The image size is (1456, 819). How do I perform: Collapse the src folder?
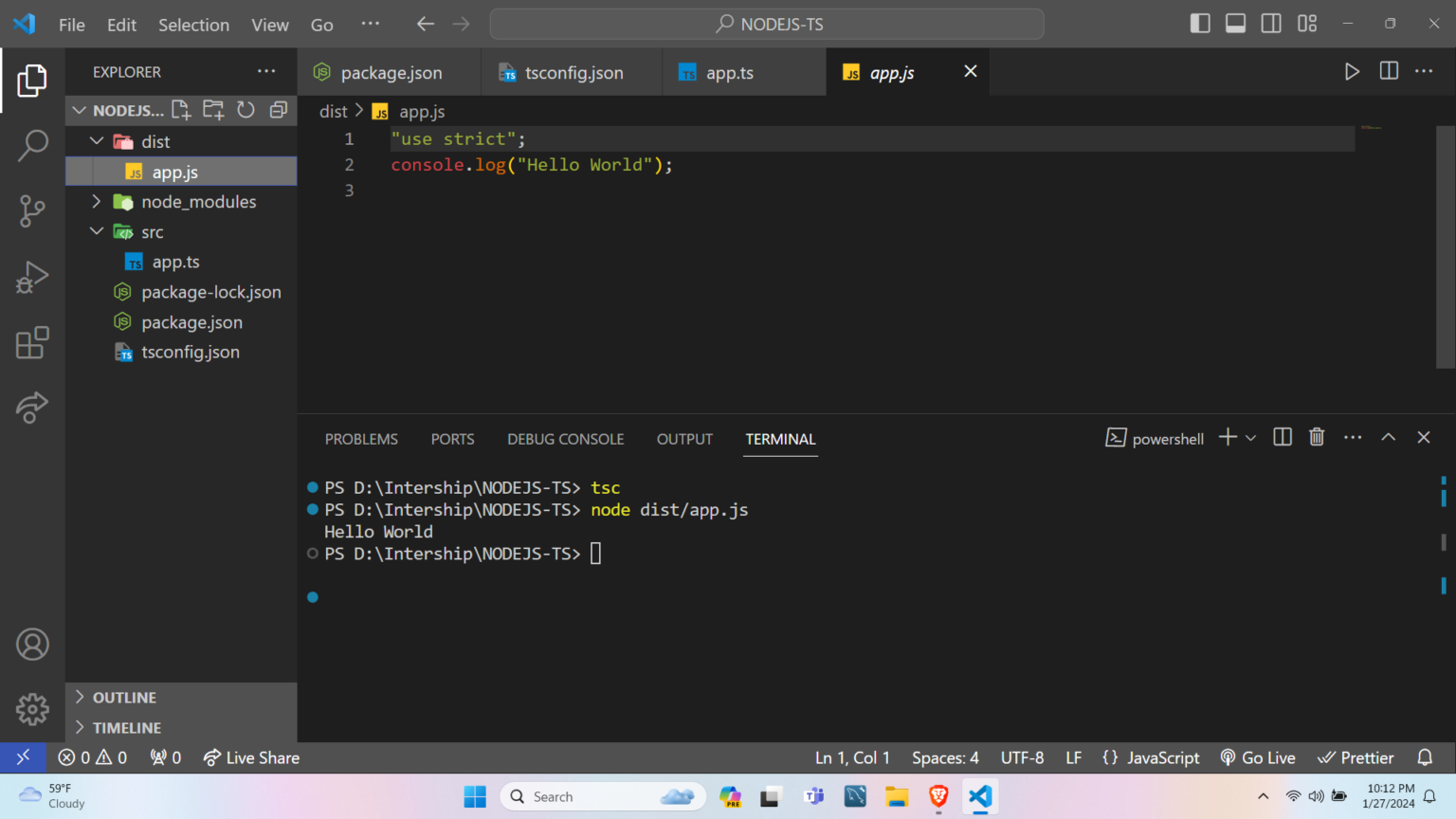point(96,230)
